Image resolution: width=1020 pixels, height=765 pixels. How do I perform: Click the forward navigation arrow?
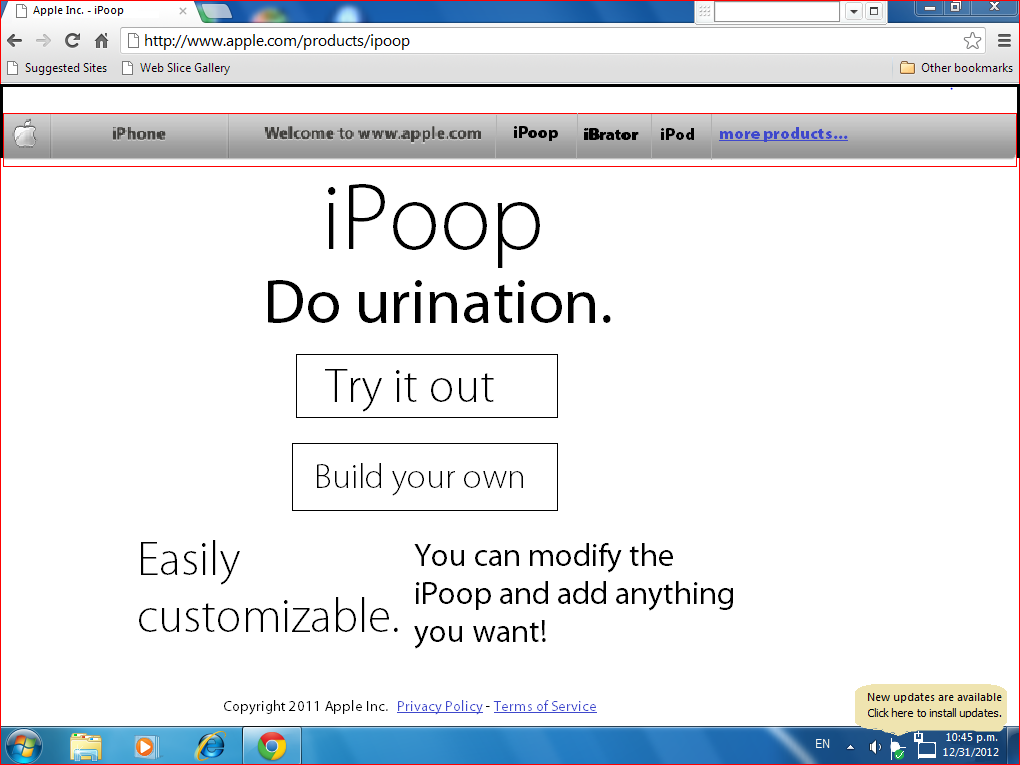[x=42, y=40]
